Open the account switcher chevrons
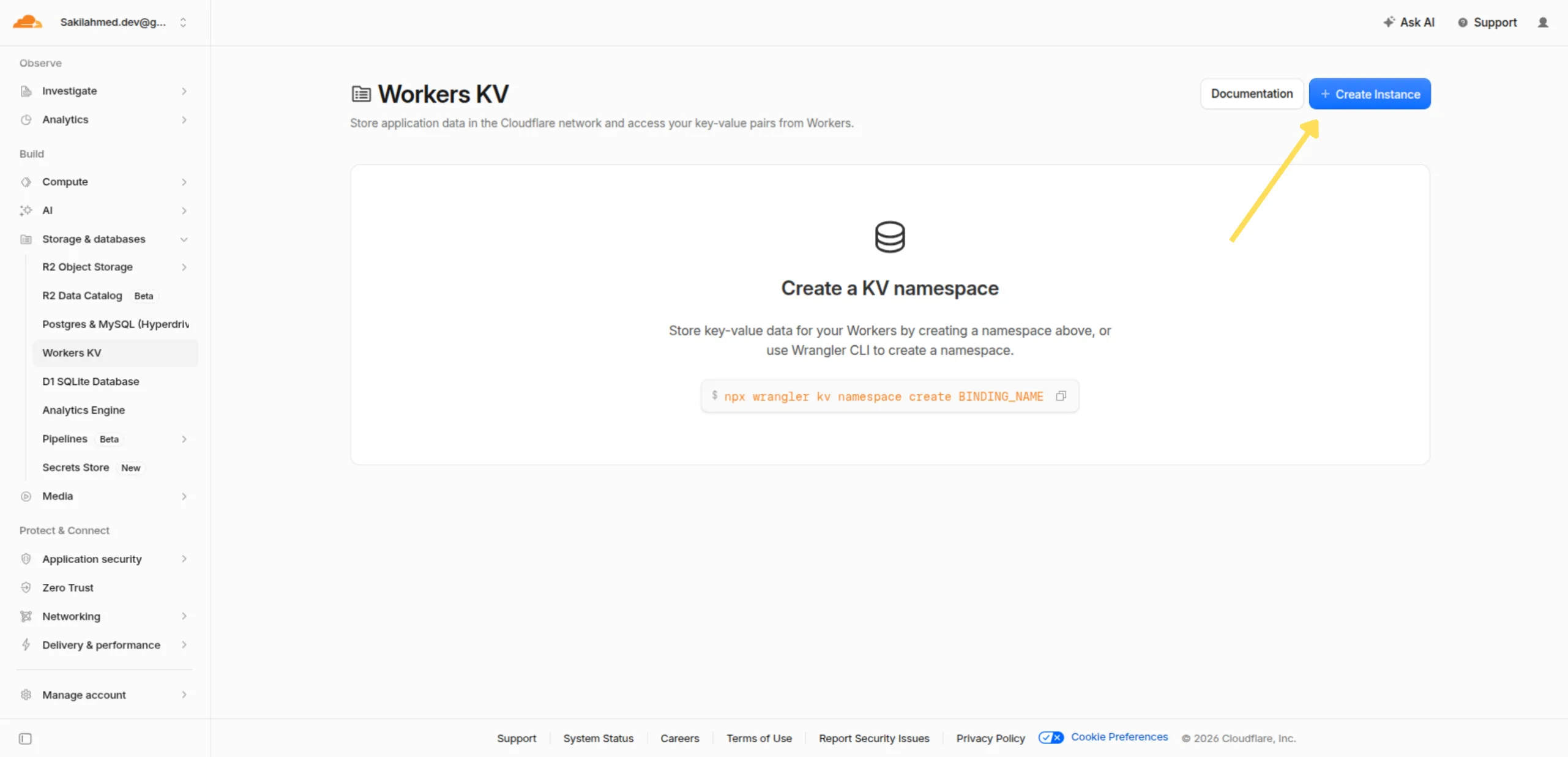This screenshot has height=757, width=1568. pos(183,22)
